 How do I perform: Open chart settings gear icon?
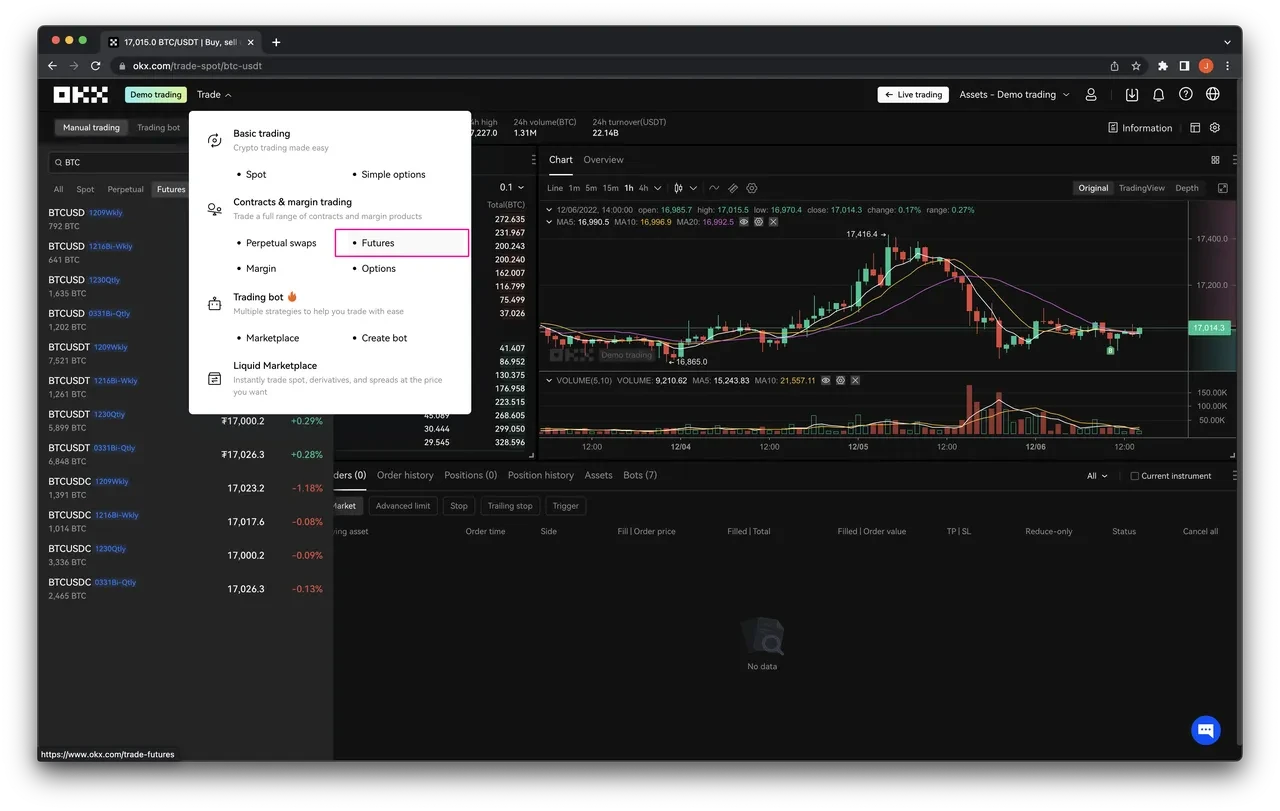(752, 188)
